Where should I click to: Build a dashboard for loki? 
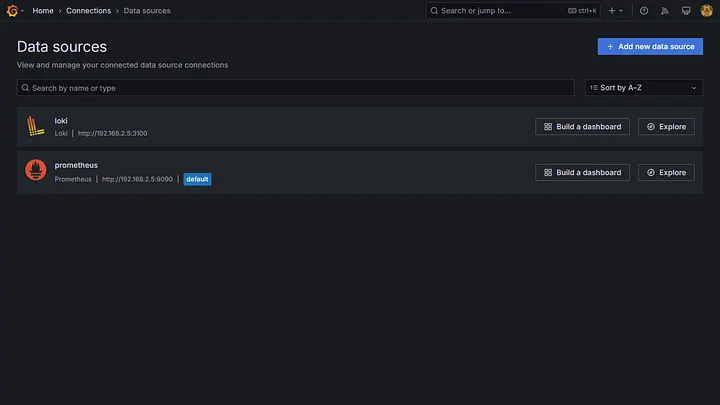[582, 127]
